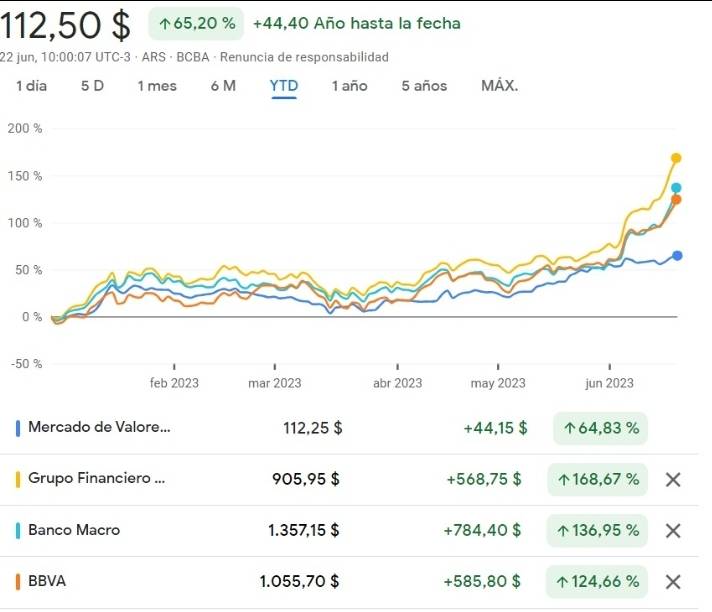Click the yellow endpoint dot on chart
The height and width of the screenshot is (612, 712).
click(676, 158)
